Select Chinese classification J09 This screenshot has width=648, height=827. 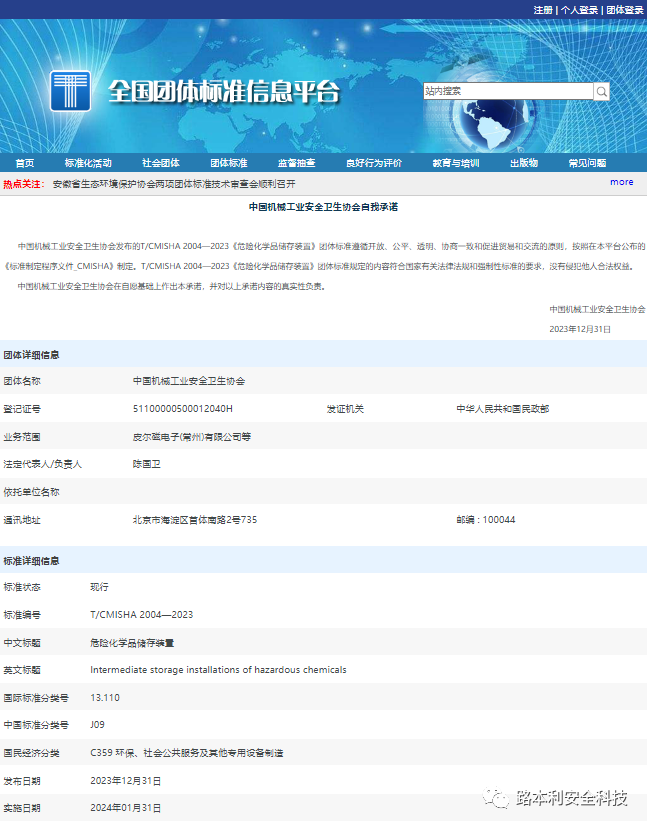coord(98,725)
